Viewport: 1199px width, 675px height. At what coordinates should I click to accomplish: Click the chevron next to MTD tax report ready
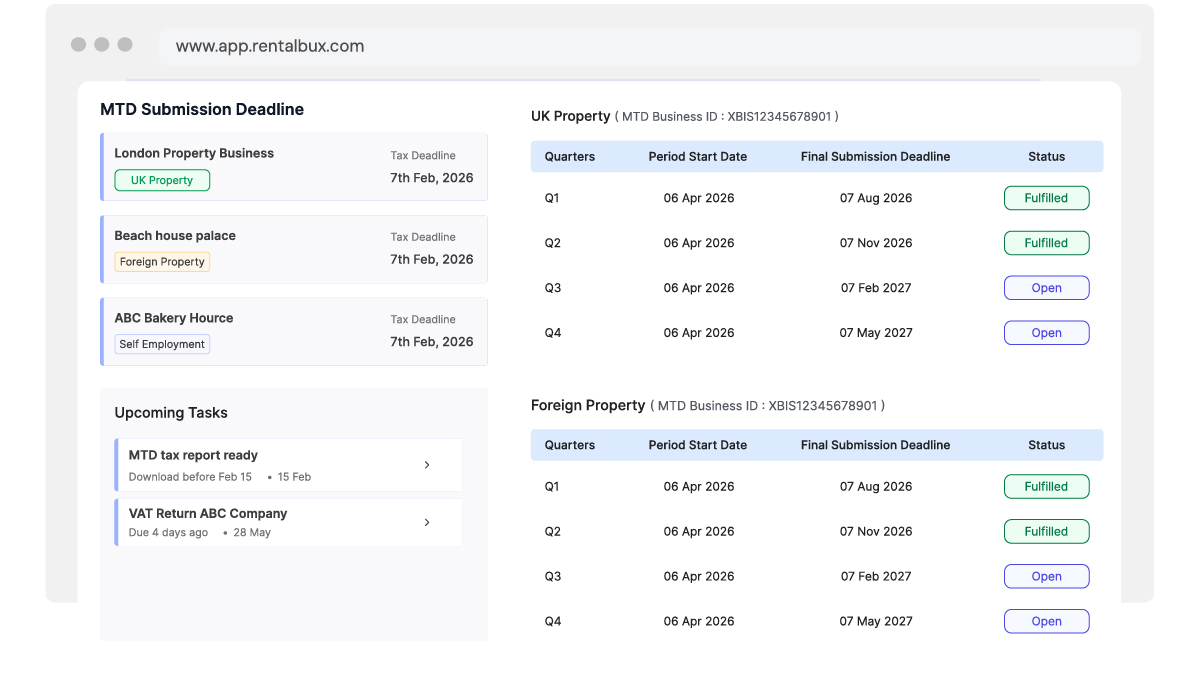click(427, 465)
